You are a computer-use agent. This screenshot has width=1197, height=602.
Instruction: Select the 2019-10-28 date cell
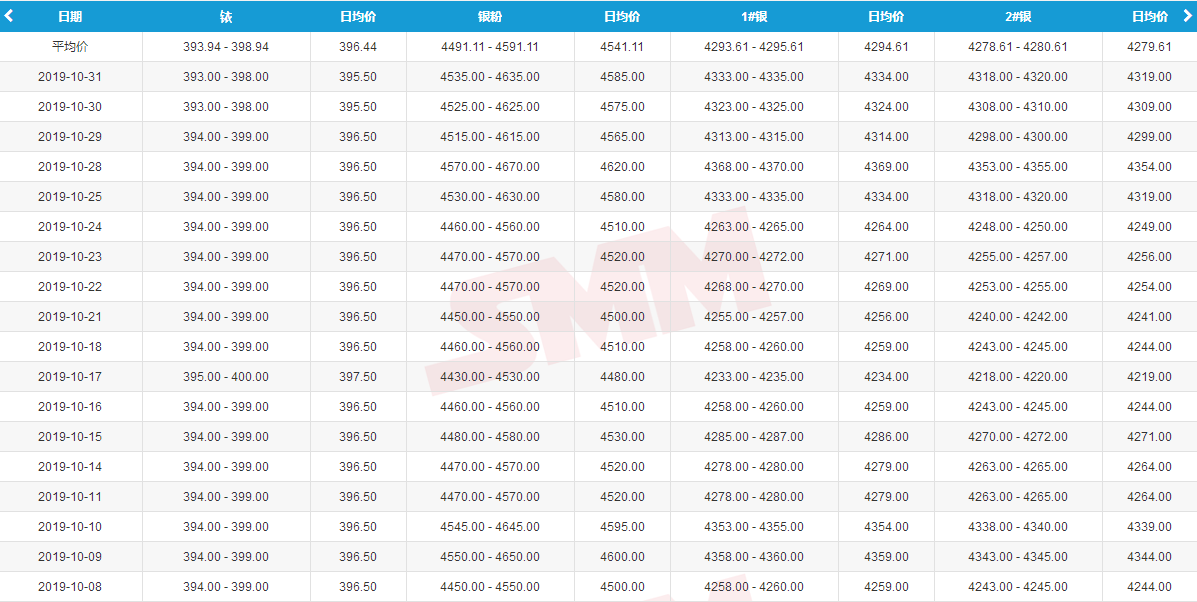(x=70, y=167)
